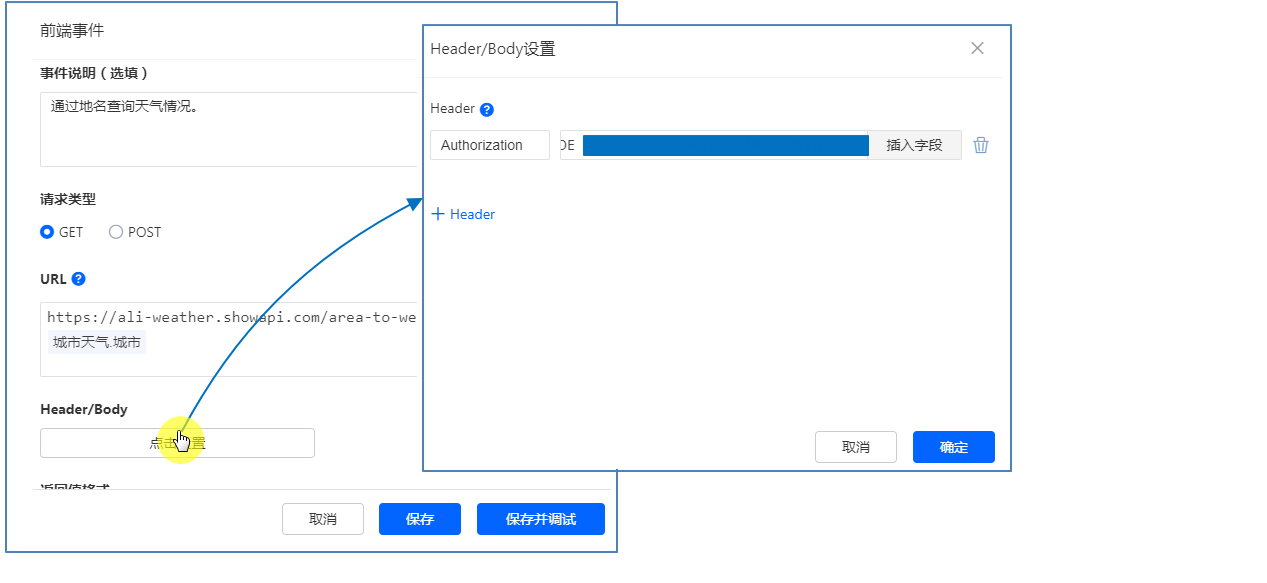
Task: Open Header/Body settings via 点击设置 button
Action: tap(177, 443)
